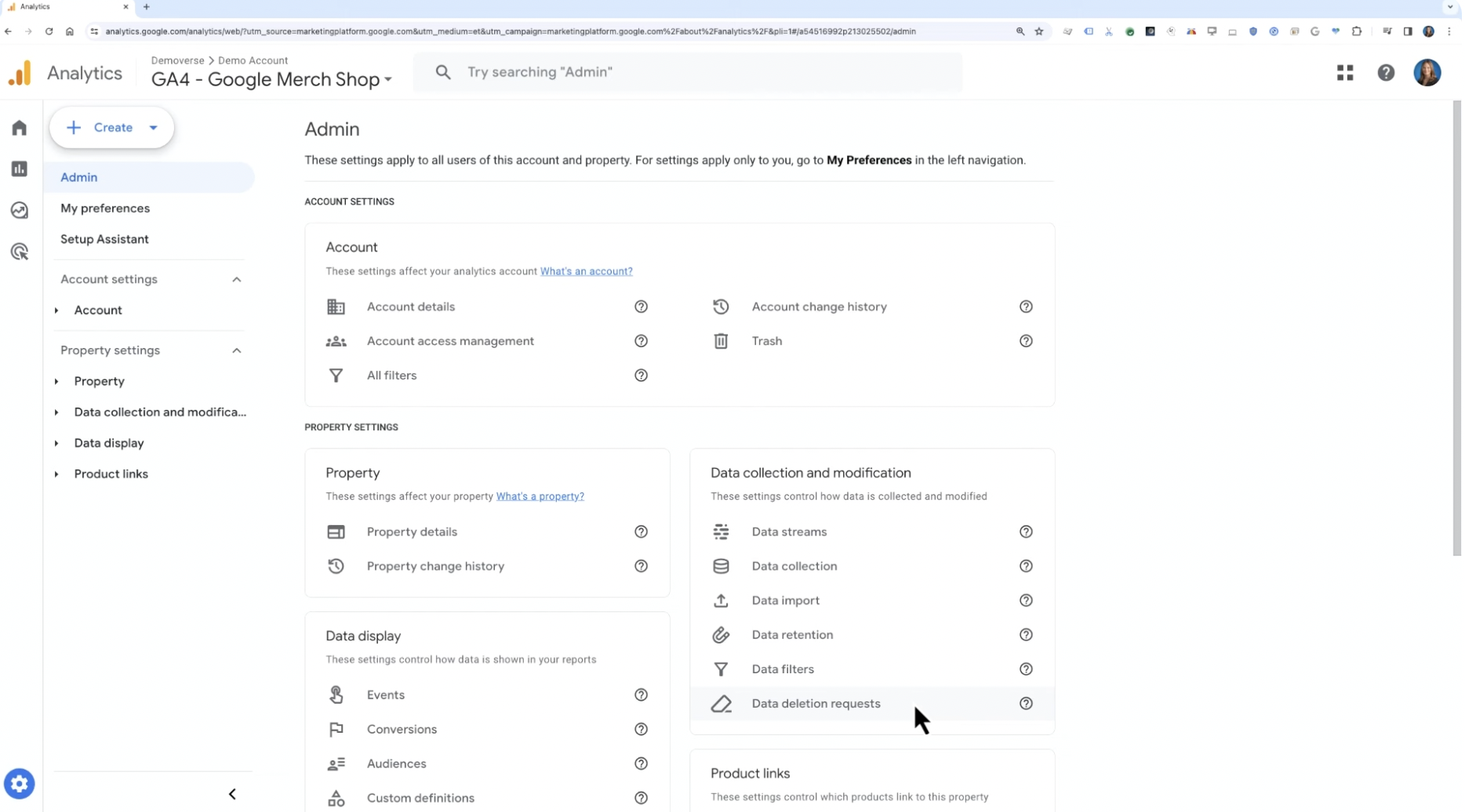Click help icon next to Events
Screen dimensions: 1465x812
click(x=641, y=695)
